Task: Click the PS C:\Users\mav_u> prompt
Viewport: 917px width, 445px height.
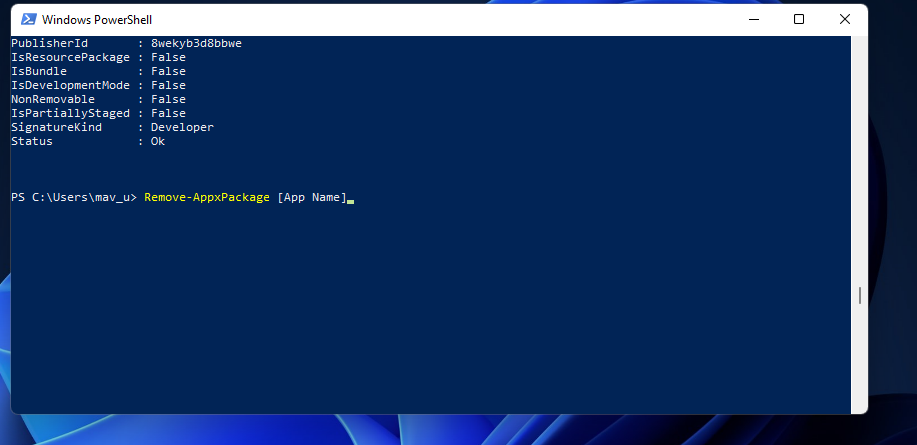Action: (x=74, y=197)
